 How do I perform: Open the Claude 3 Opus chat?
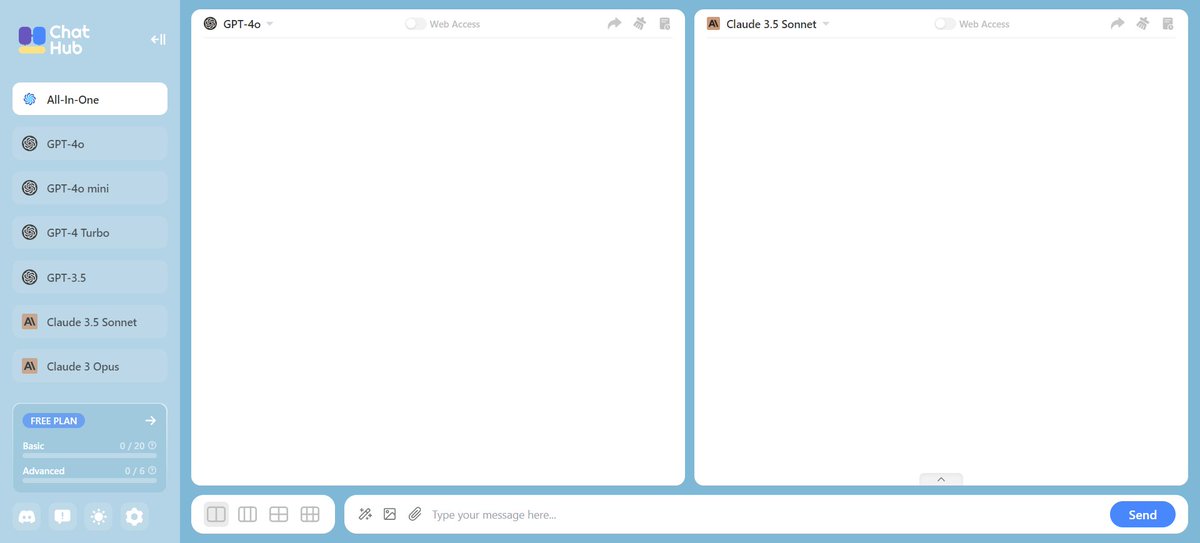tap(90, 366)
